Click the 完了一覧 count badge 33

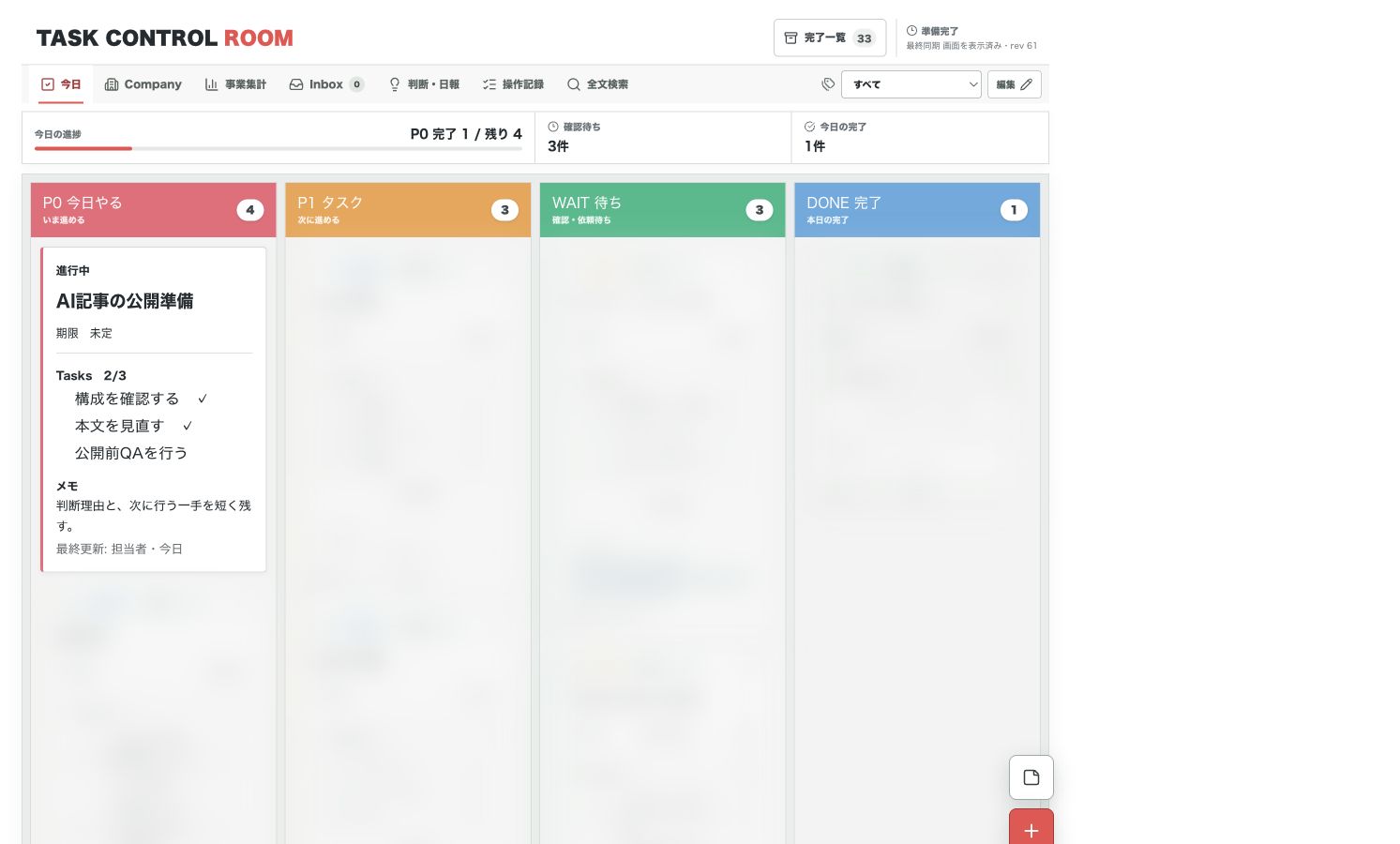(864, 38)
